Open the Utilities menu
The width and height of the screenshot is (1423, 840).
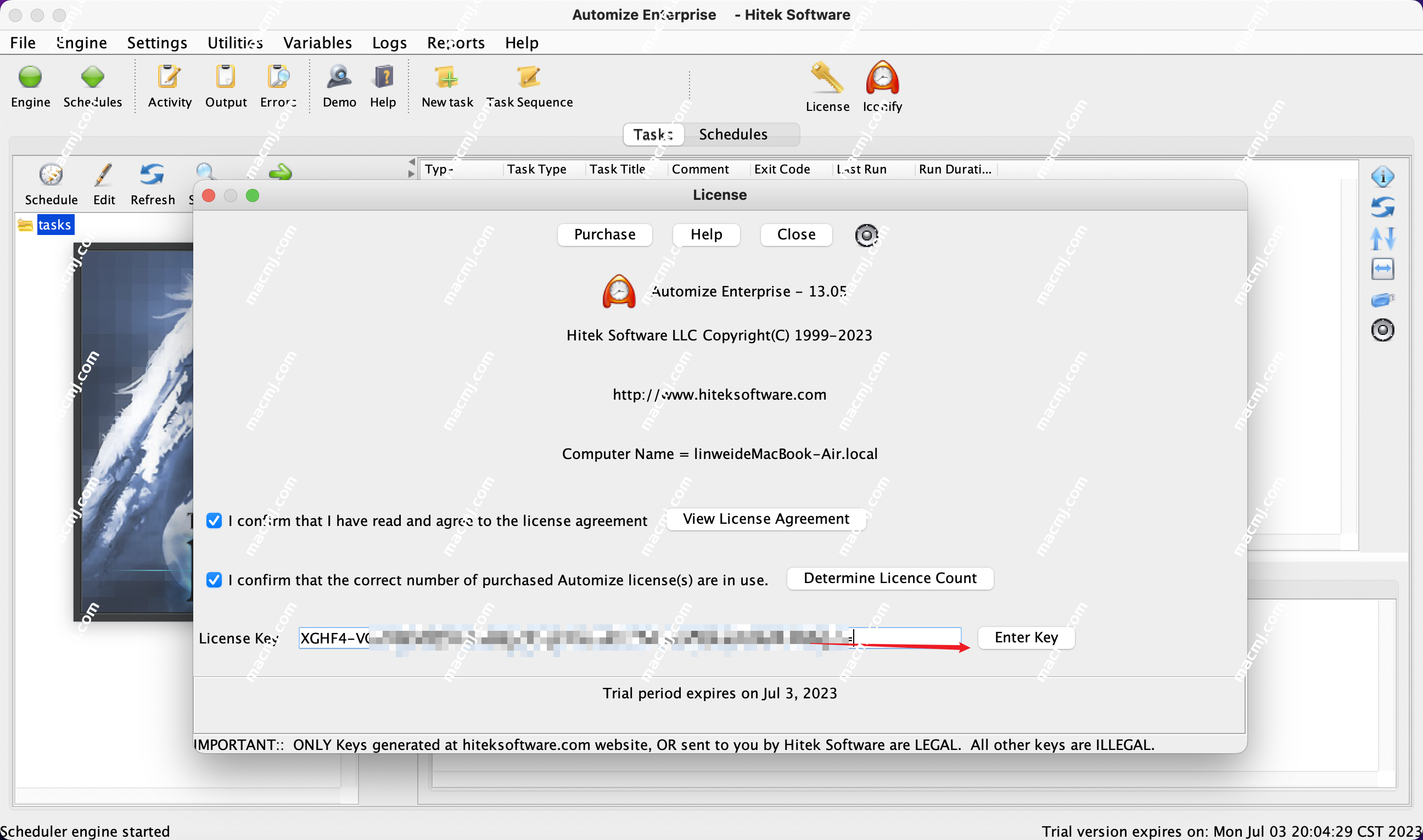coord(235,42)
